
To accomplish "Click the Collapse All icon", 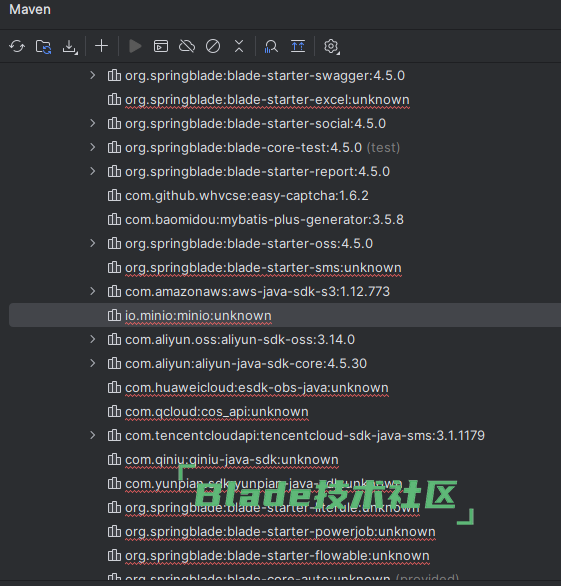I will 239,46.
